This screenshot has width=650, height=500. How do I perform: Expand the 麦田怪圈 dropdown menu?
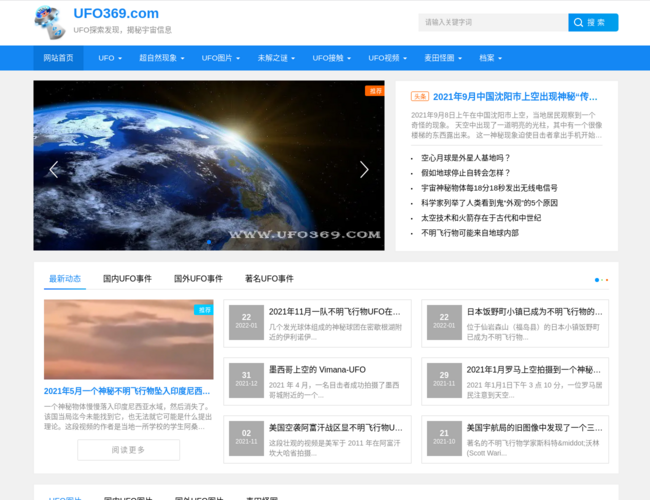(443, 58)
